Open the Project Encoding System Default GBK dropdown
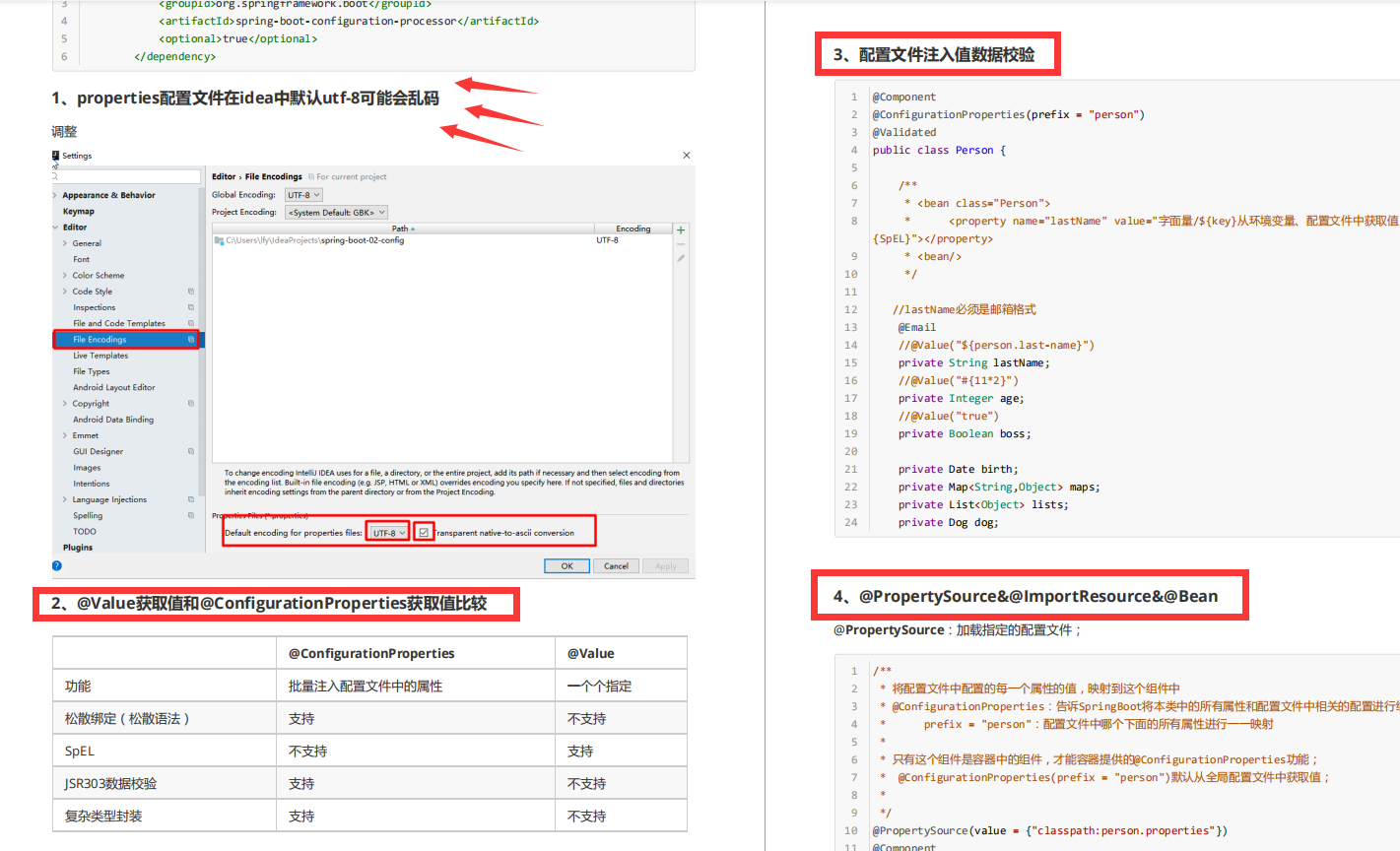Viewport: 1400px width, 851px height. (336, 212)
